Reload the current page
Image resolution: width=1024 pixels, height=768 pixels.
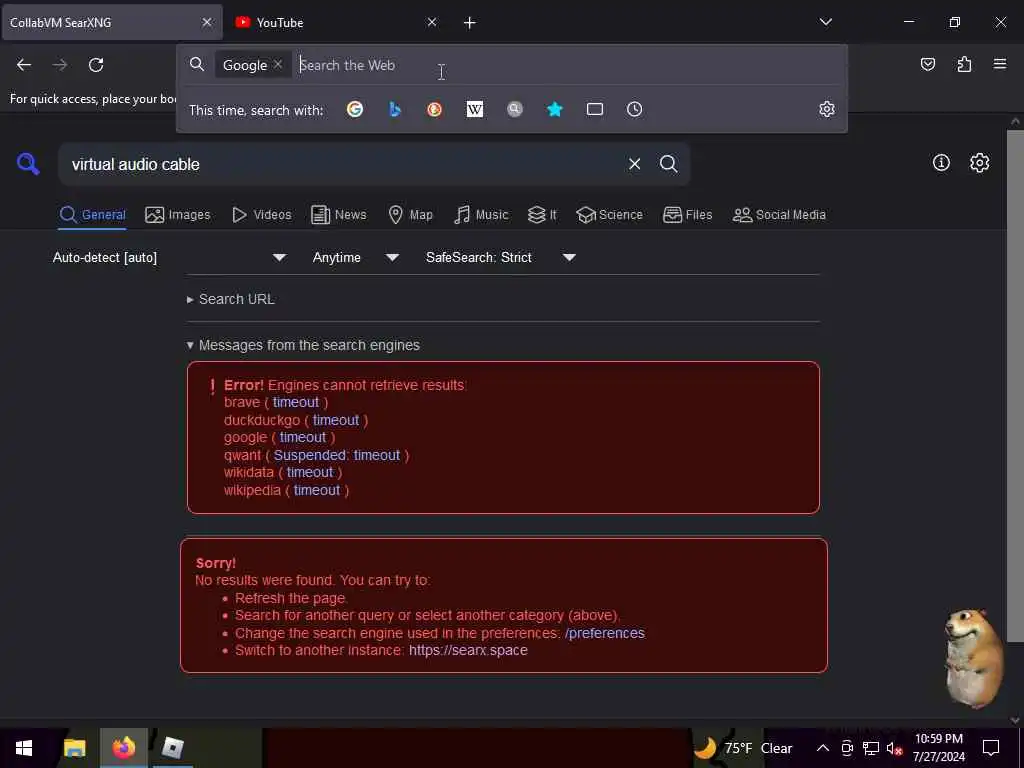[x=96, y=65]
